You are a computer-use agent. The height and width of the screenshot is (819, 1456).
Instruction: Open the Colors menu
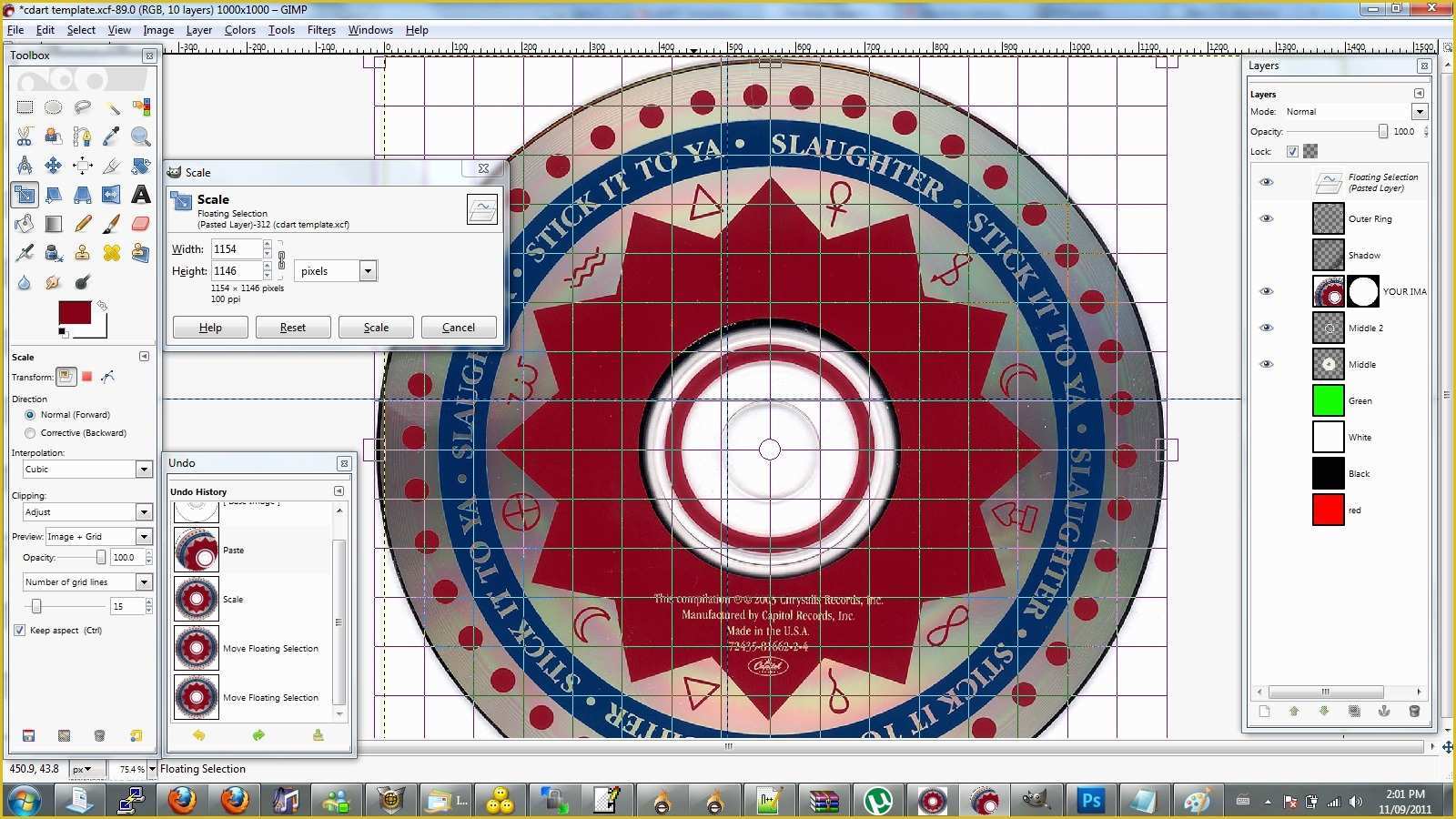pyautogui.click(x=239, y=30)
